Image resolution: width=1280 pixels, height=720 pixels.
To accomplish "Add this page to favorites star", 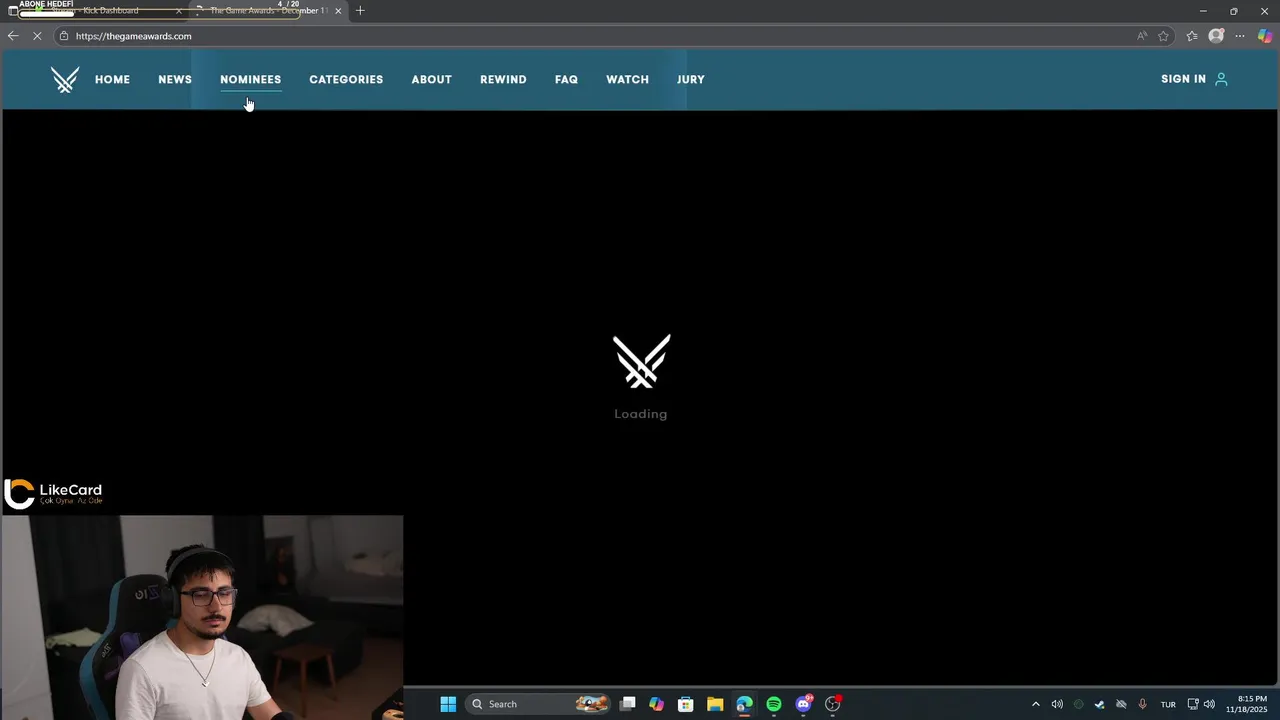I will pos(1164,36).
